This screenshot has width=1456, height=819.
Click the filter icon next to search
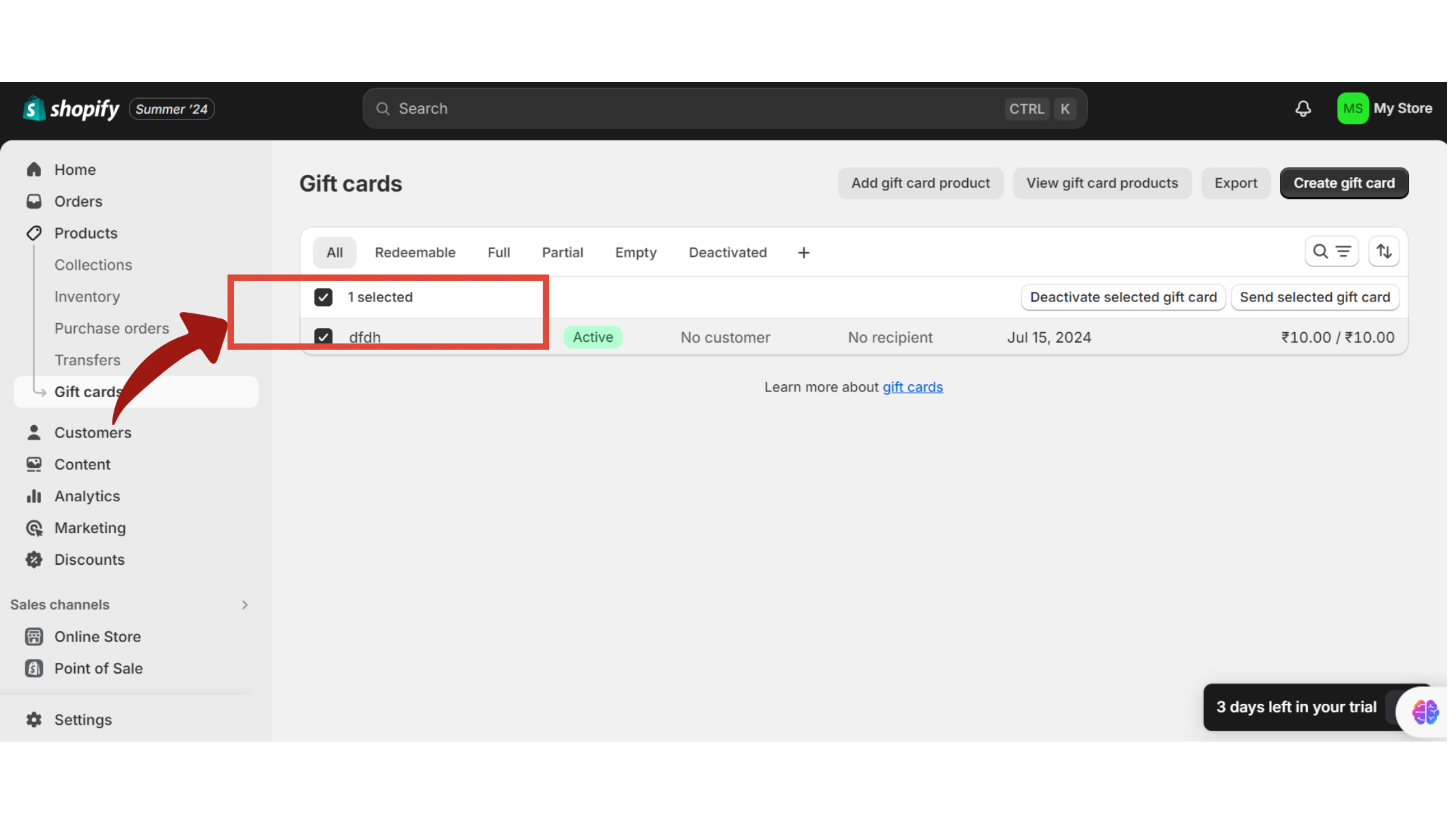coord(1343,252)
